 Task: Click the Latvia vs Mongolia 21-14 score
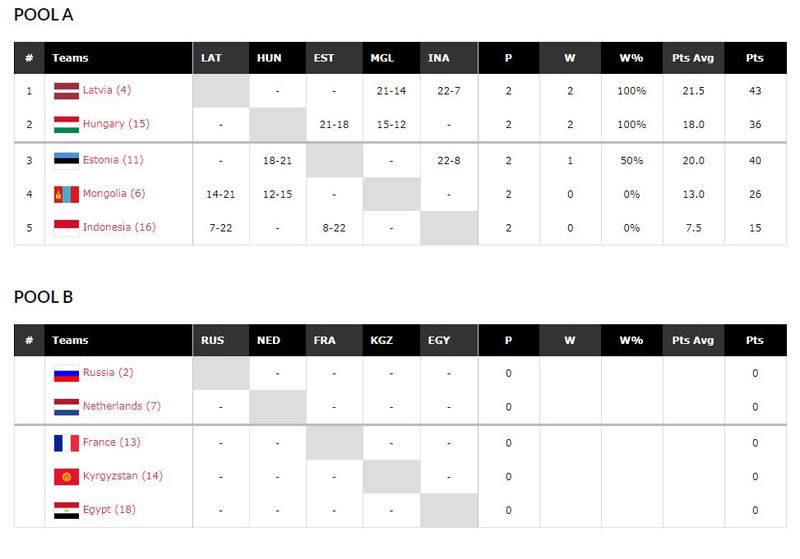coord(391,91)
